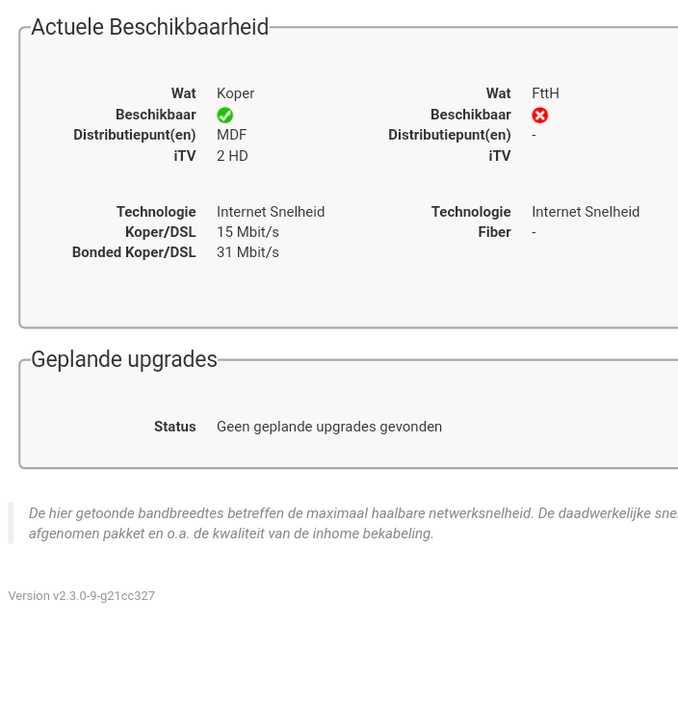Click the Bonded Koper/DSL row label
This screenshot has height=704, width=678.
tap(134, 252)
